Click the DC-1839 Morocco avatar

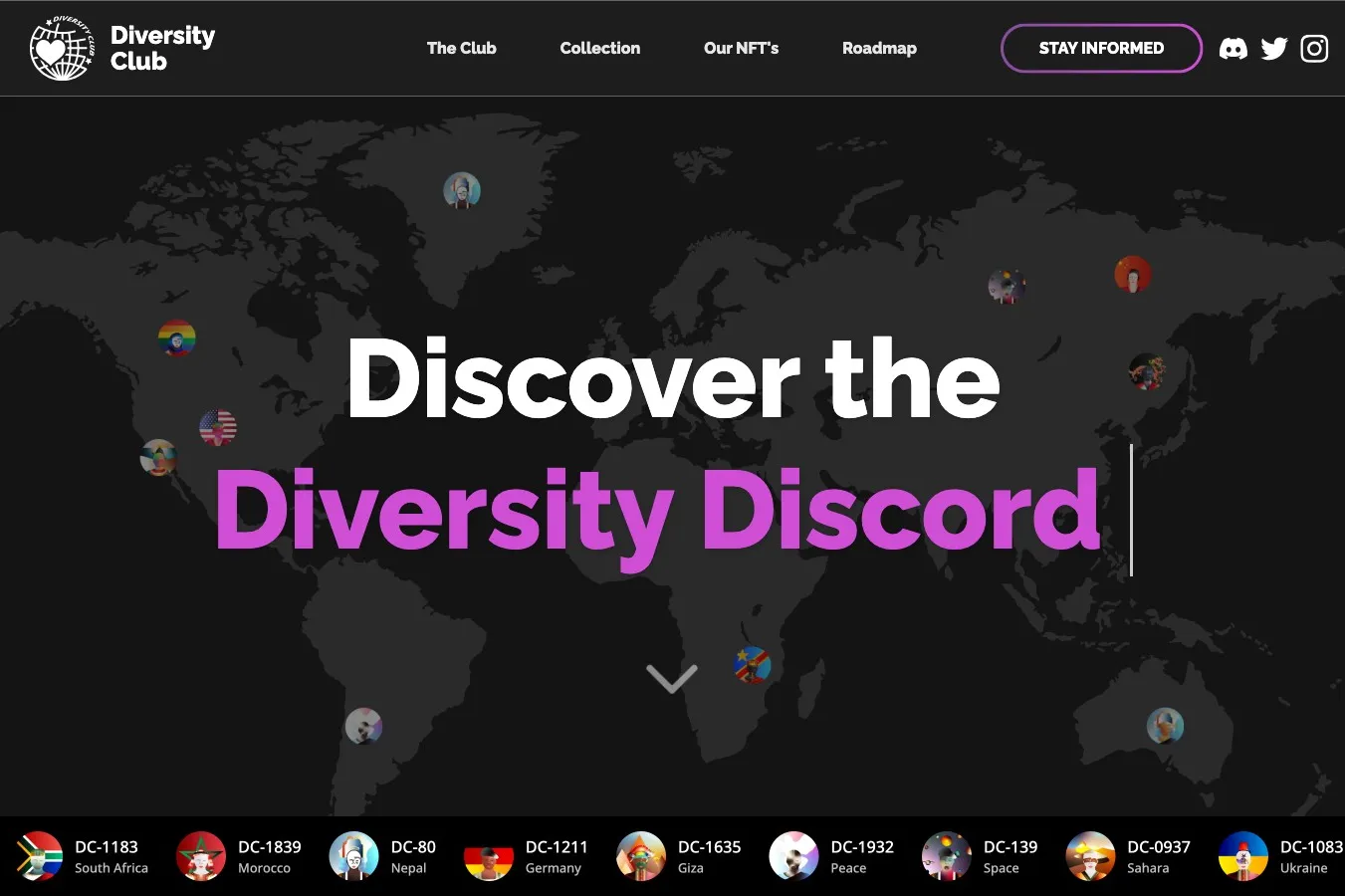click(x=201, y=856)
